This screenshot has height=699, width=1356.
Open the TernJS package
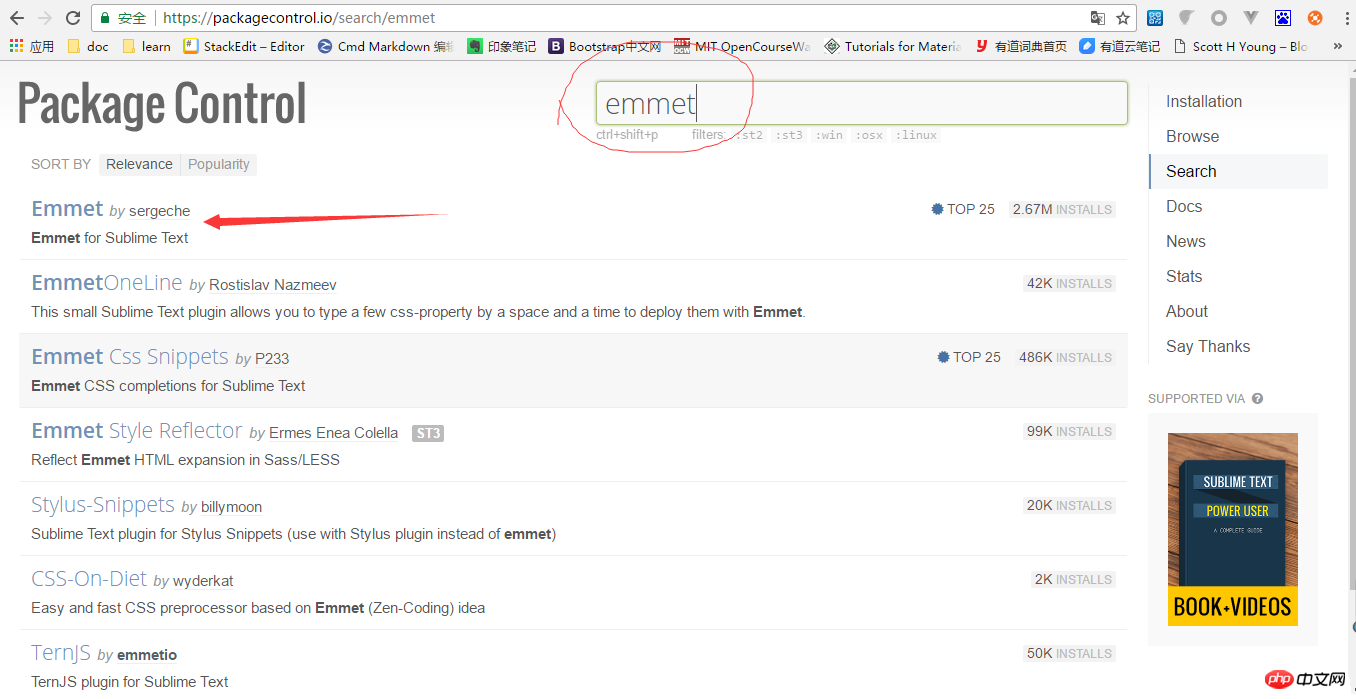61,652
